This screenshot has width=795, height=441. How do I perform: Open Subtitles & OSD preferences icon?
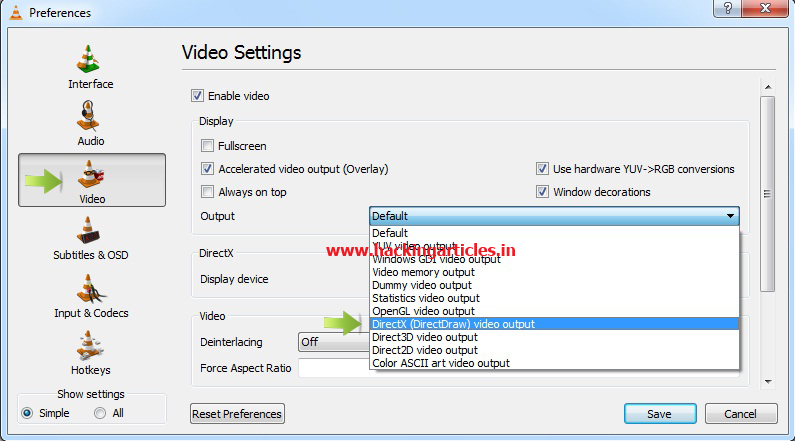(88, 231)
